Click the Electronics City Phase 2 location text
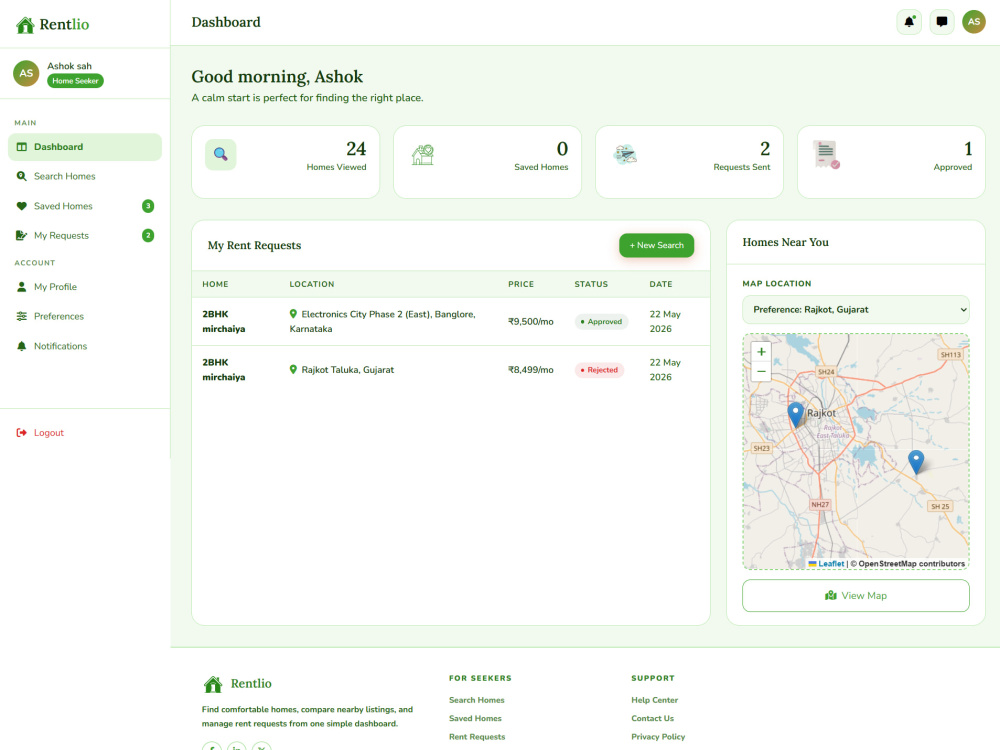 click(383, 321)
